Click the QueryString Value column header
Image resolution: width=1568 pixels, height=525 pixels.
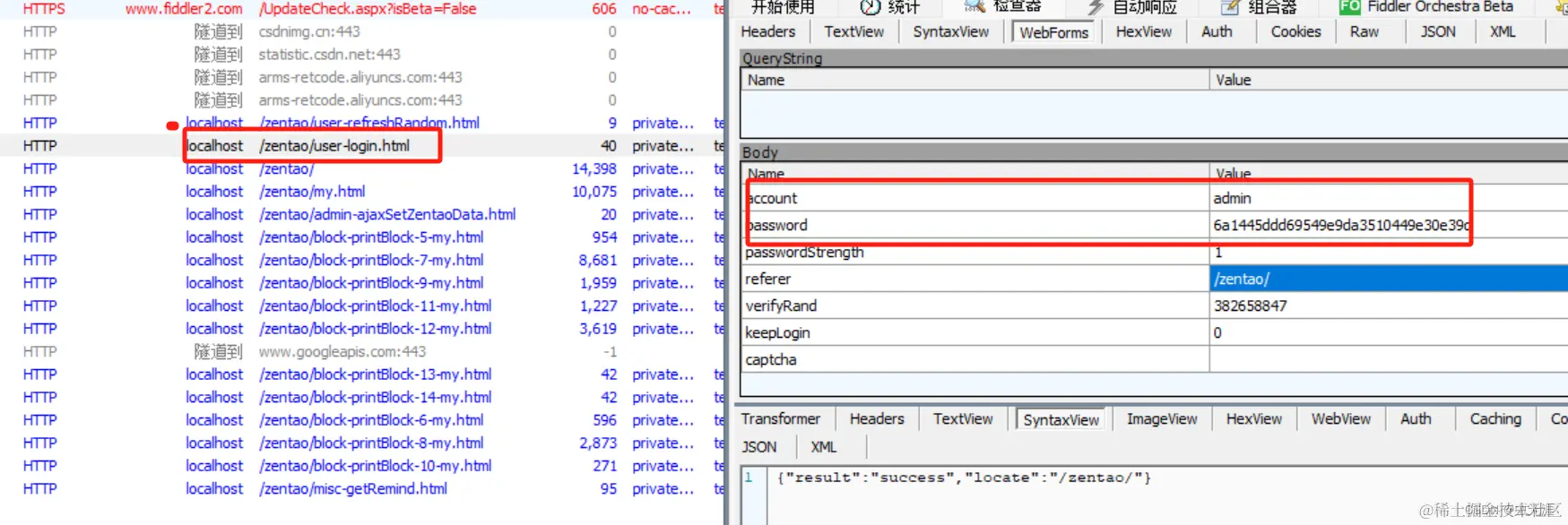[1389, 80]
